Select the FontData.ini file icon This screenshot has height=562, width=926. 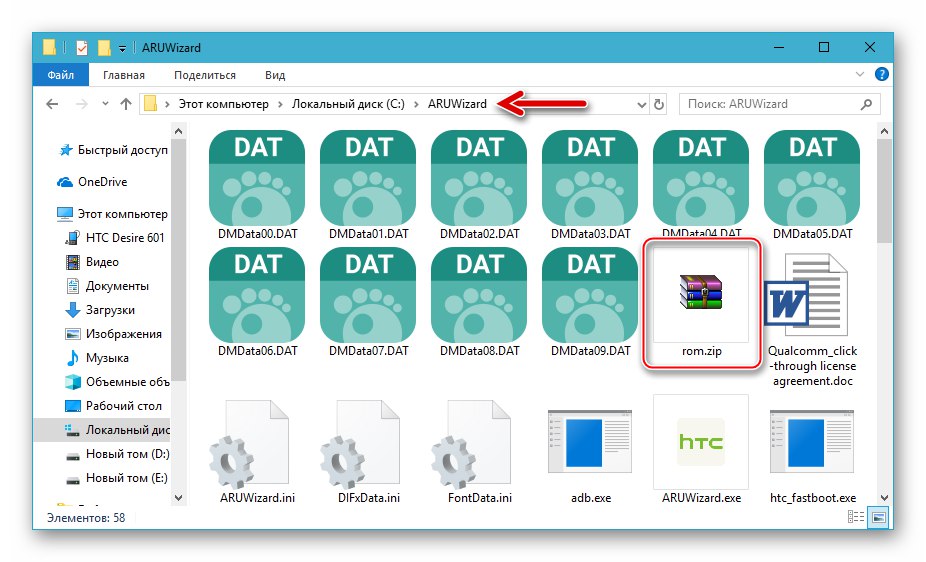472,443
